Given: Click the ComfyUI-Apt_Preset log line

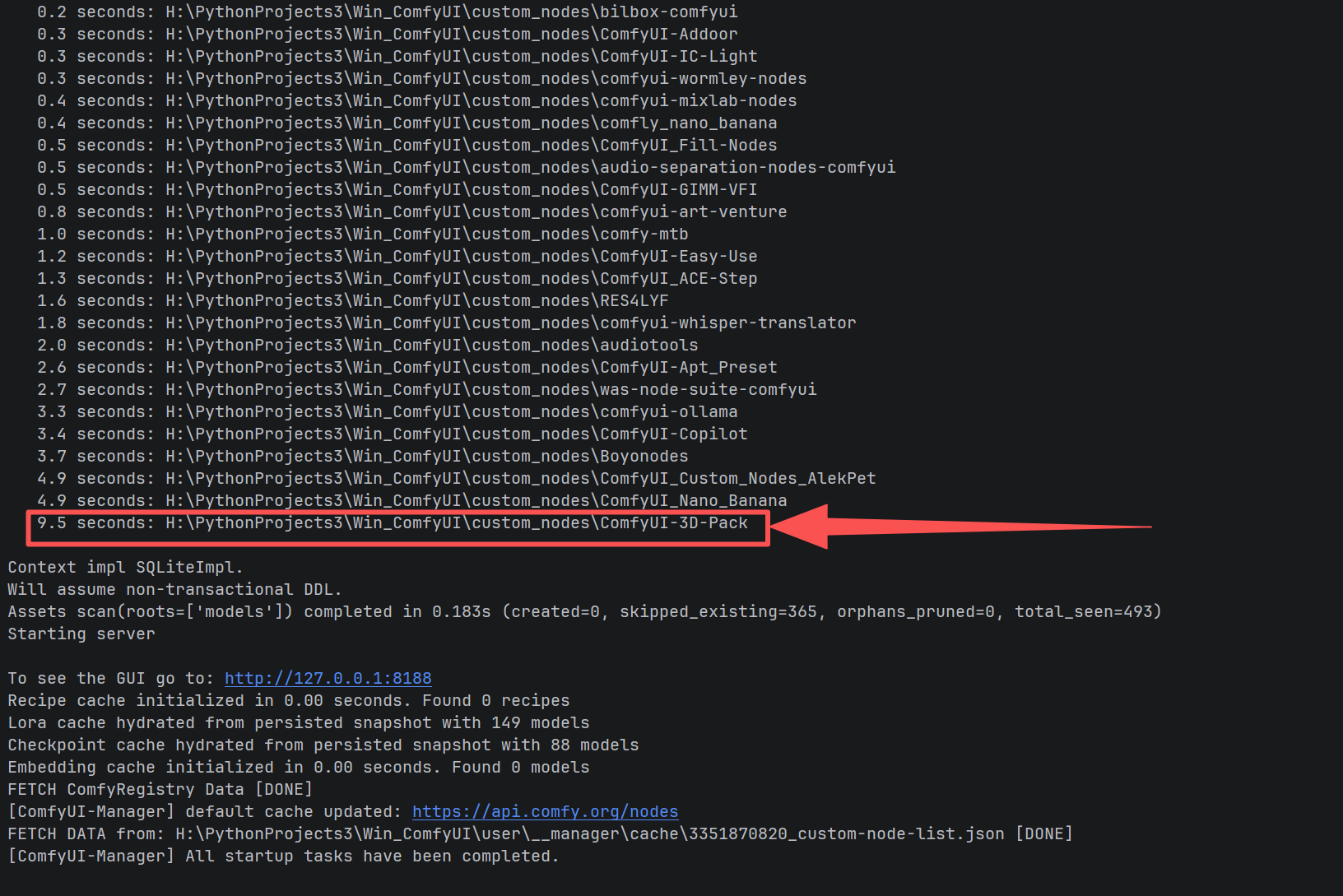Looking at the screenshot, I should point(407,367).
